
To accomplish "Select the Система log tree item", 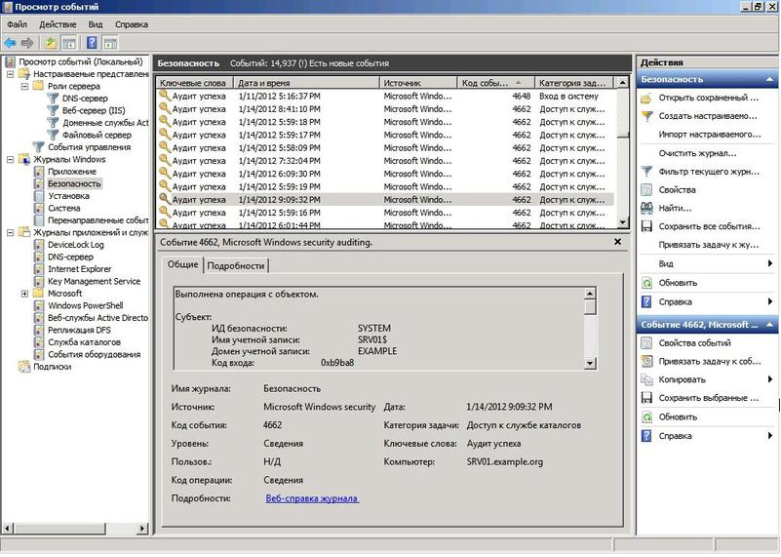I will [x=64, y=208].
